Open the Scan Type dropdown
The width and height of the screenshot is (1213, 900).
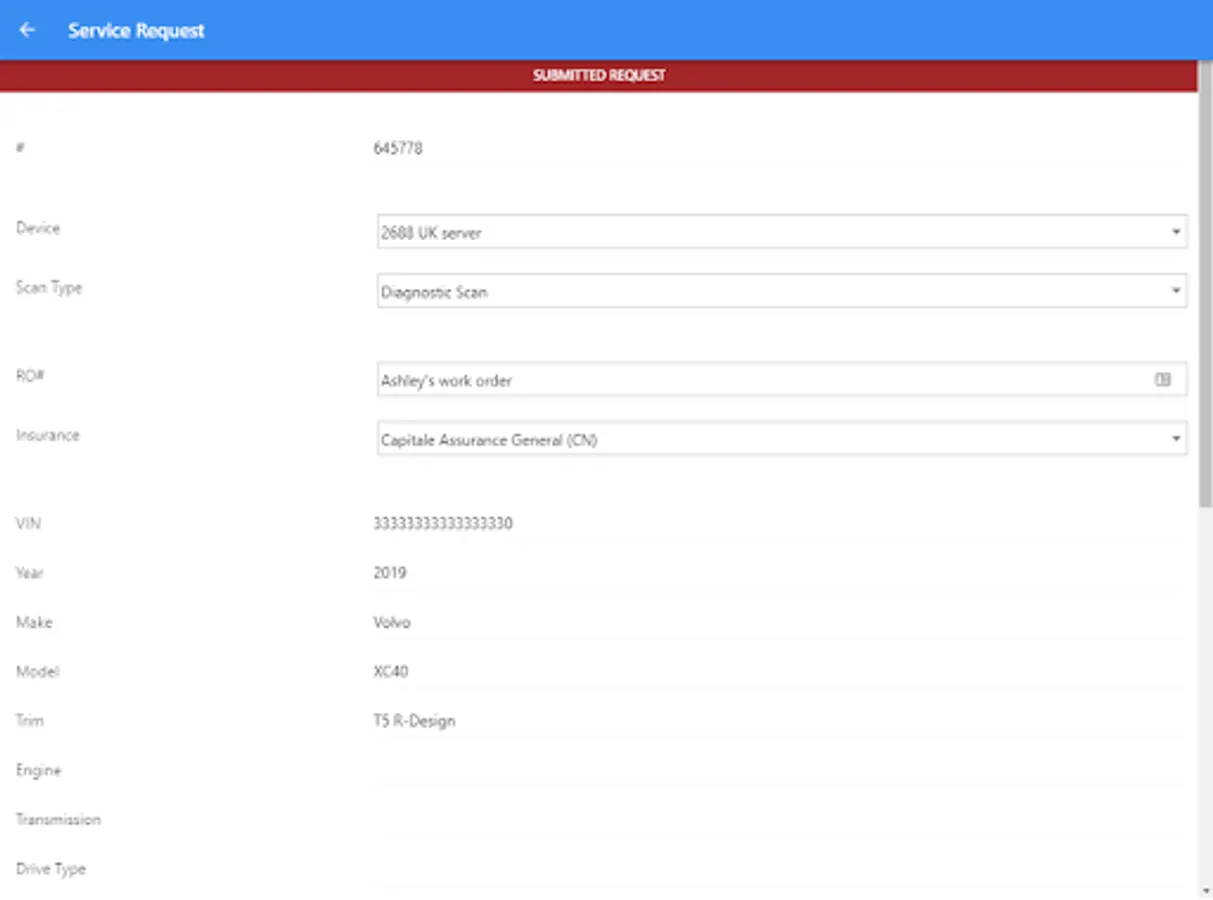point(782,292)
